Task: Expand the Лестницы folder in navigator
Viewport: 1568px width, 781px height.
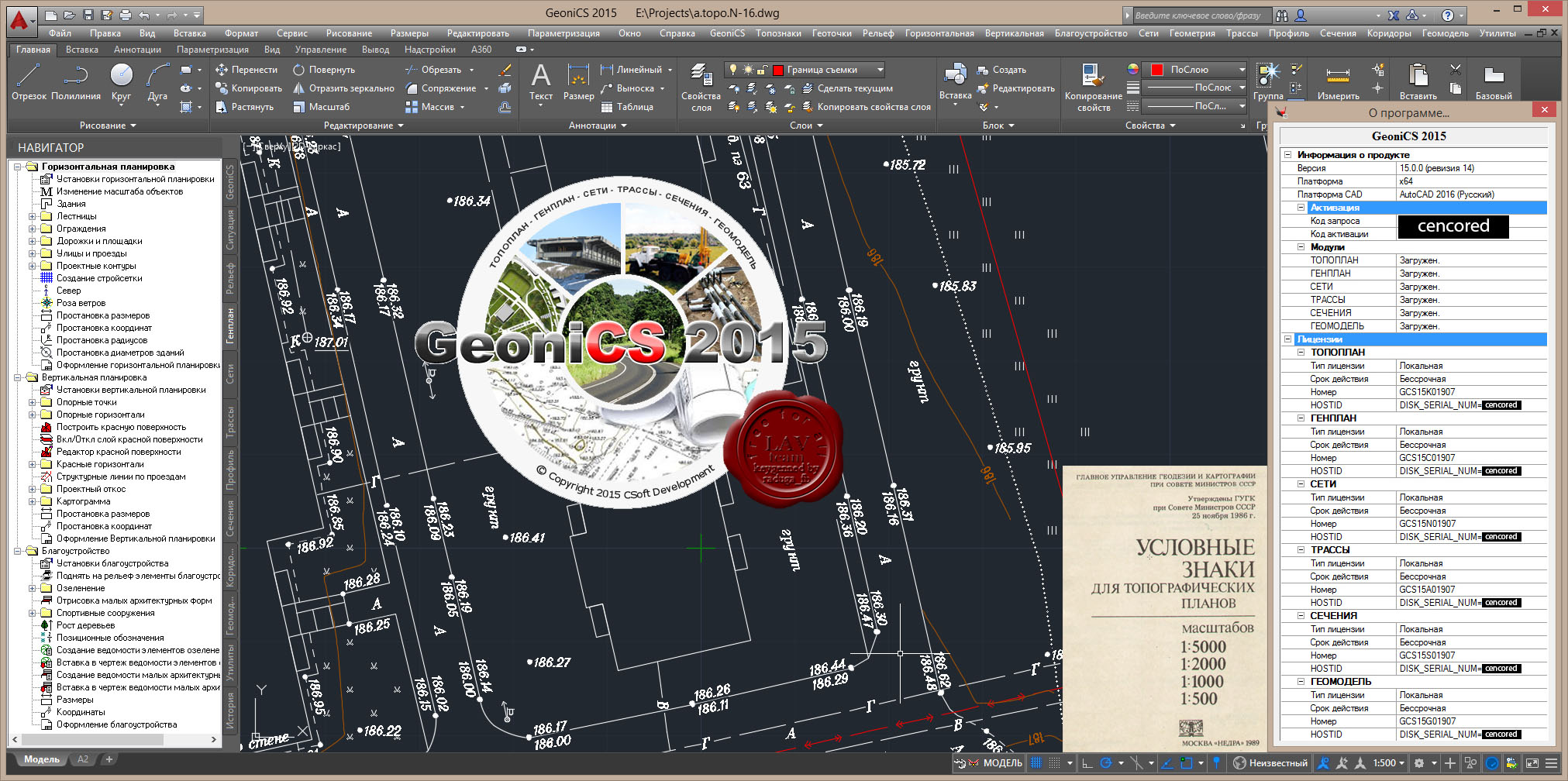Action: tap(32, 216)
